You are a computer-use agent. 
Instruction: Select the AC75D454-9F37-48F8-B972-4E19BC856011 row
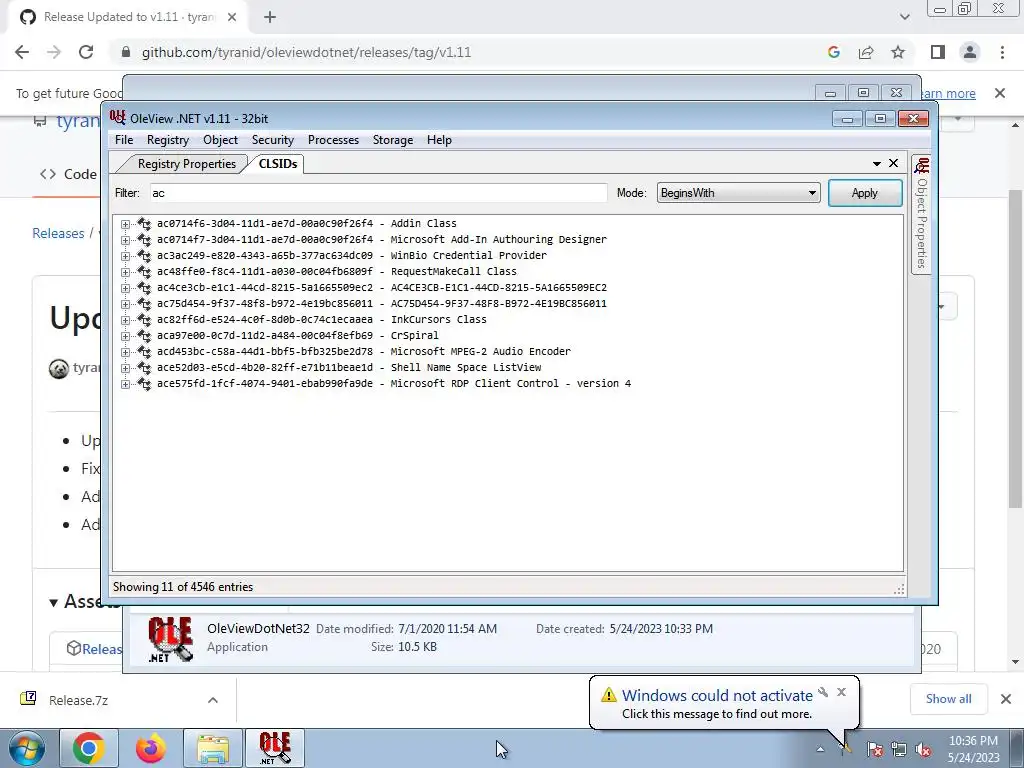382,303
